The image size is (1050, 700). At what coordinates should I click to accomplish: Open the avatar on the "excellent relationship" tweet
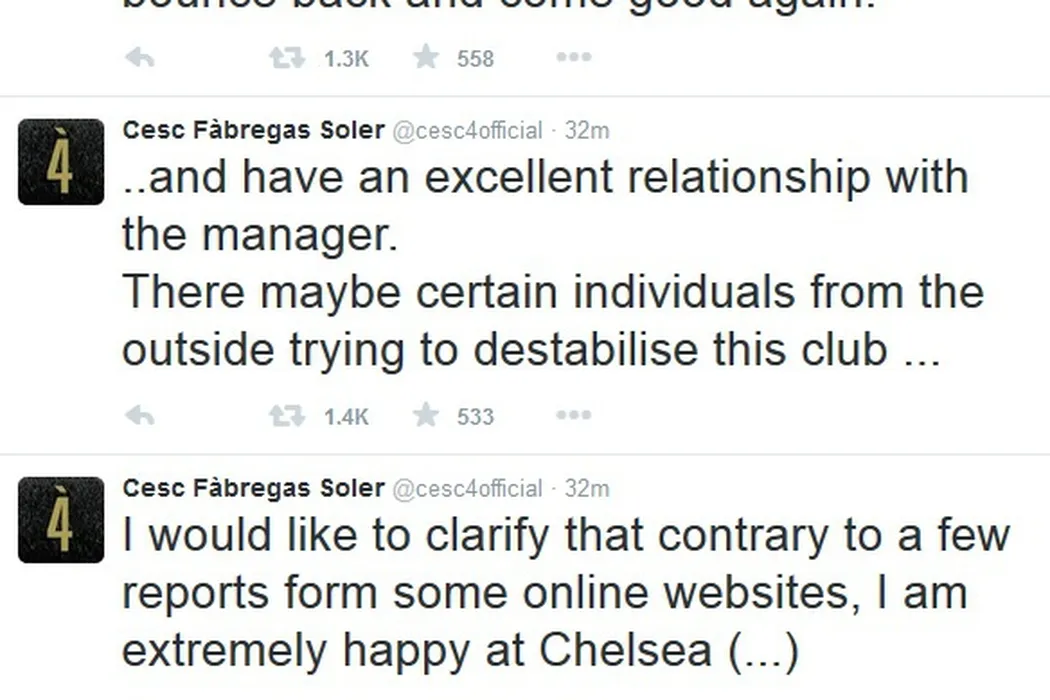61,162
